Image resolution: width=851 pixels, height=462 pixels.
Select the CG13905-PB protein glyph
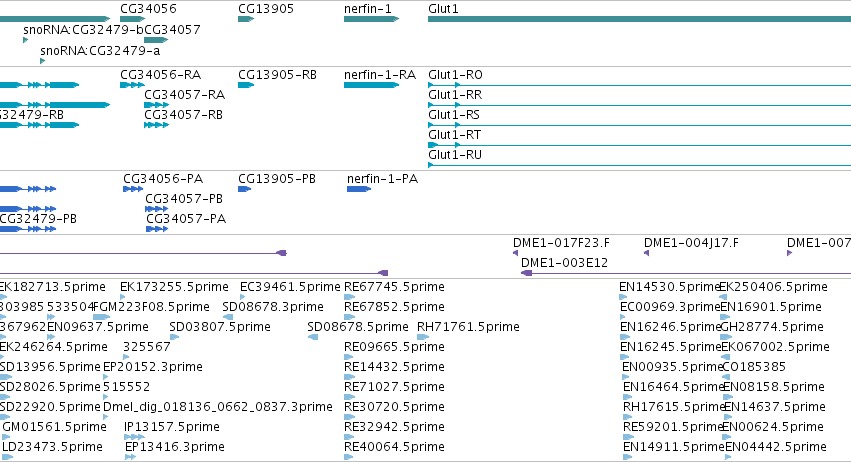point(244,189)
